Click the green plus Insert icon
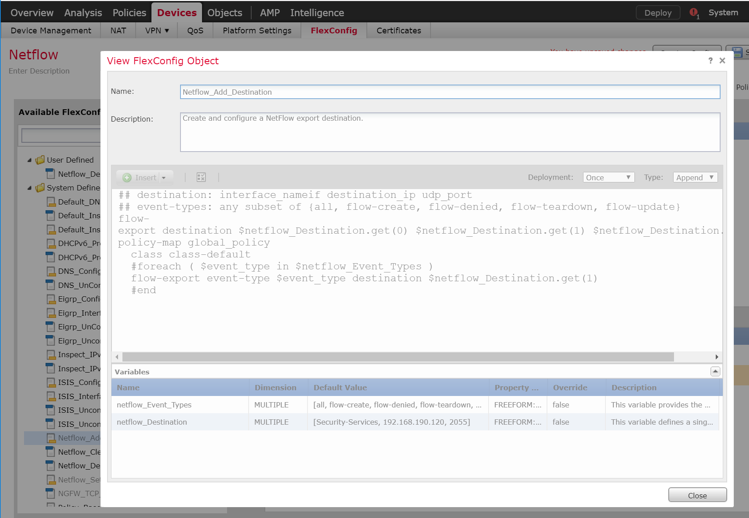749x518 pixels. [x=127, y=177]
